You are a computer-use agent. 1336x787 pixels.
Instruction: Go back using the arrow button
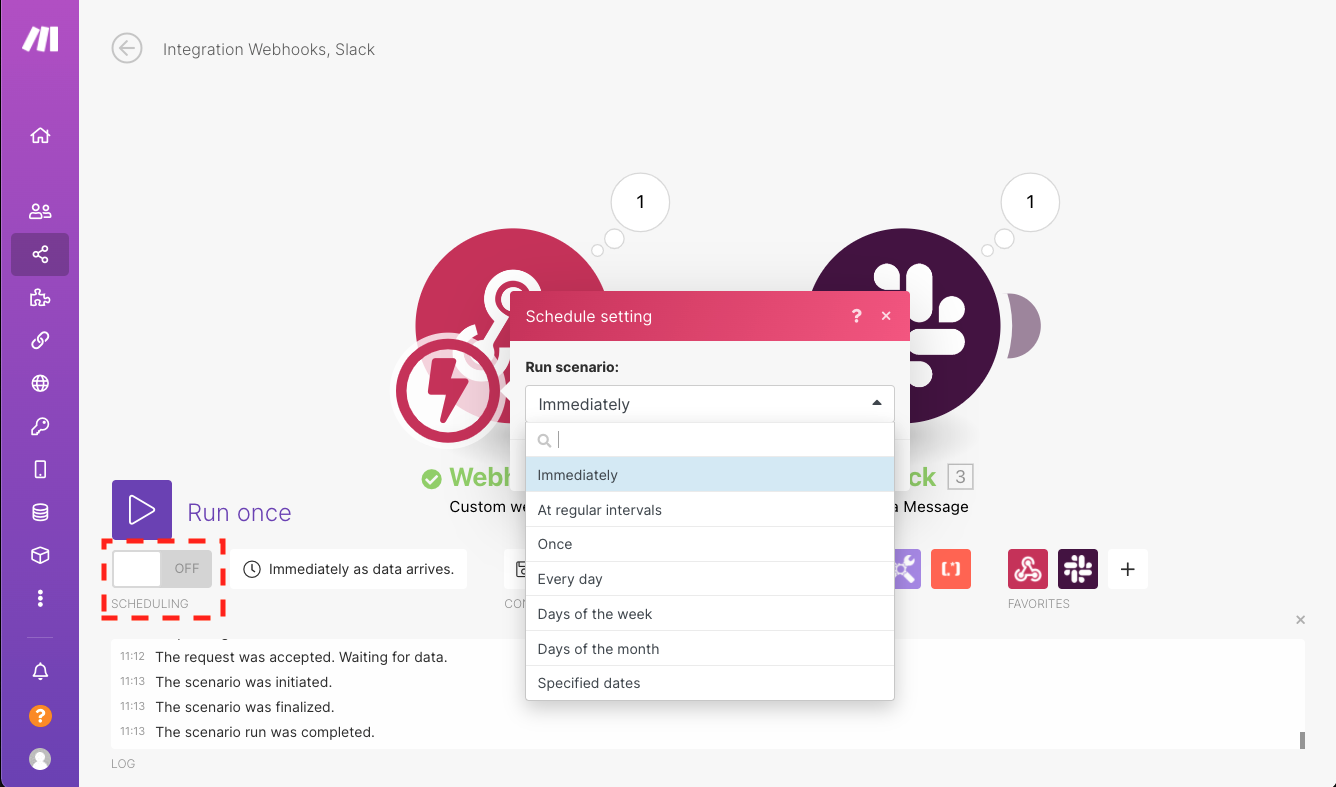click(x=127, y=48)
